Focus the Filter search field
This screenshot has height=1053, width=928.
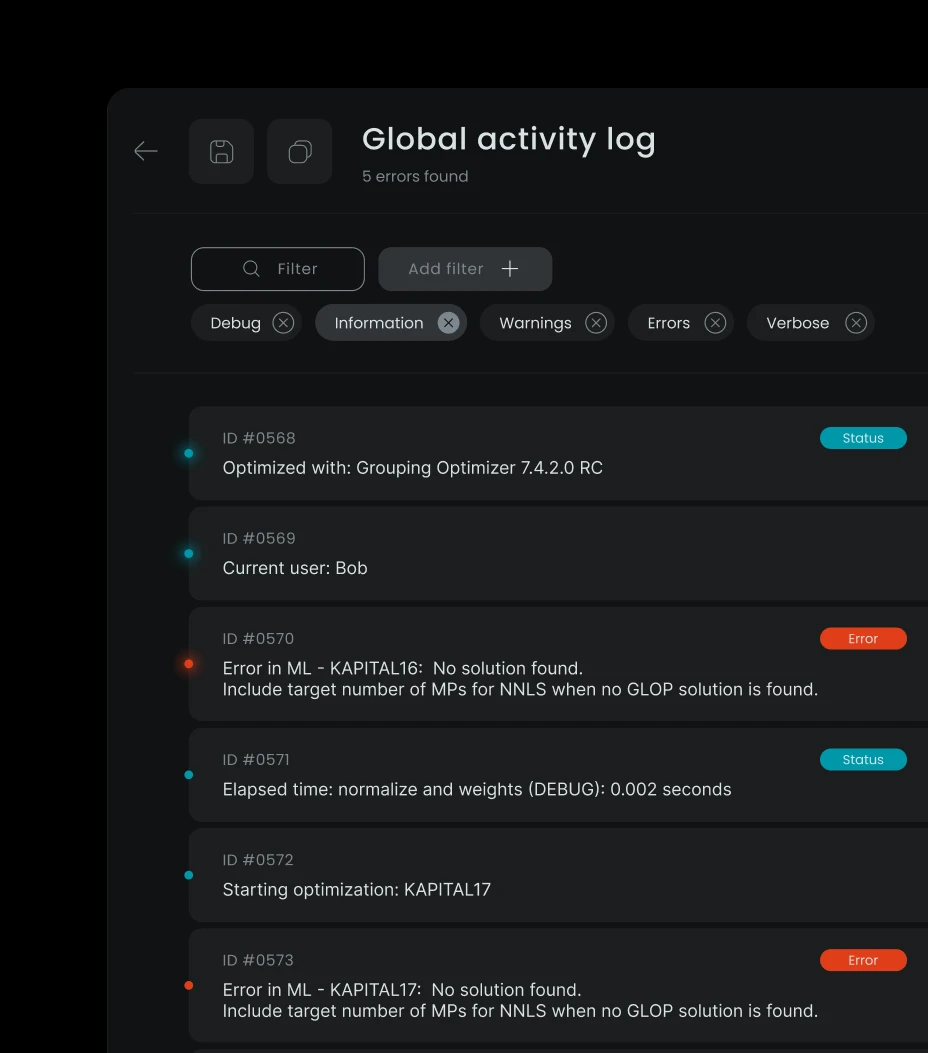278,269
